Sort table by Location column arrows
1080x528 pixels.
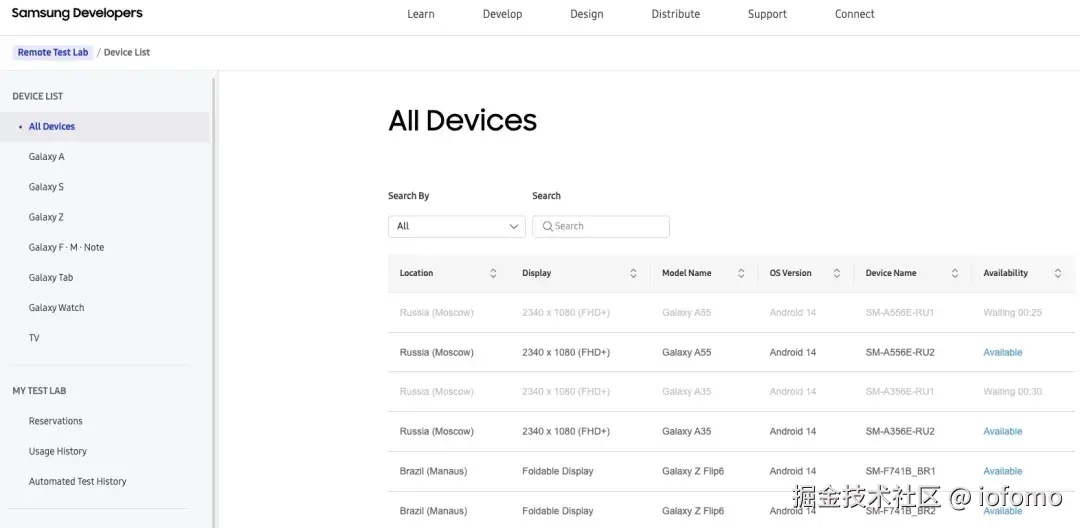pos(493,273)
